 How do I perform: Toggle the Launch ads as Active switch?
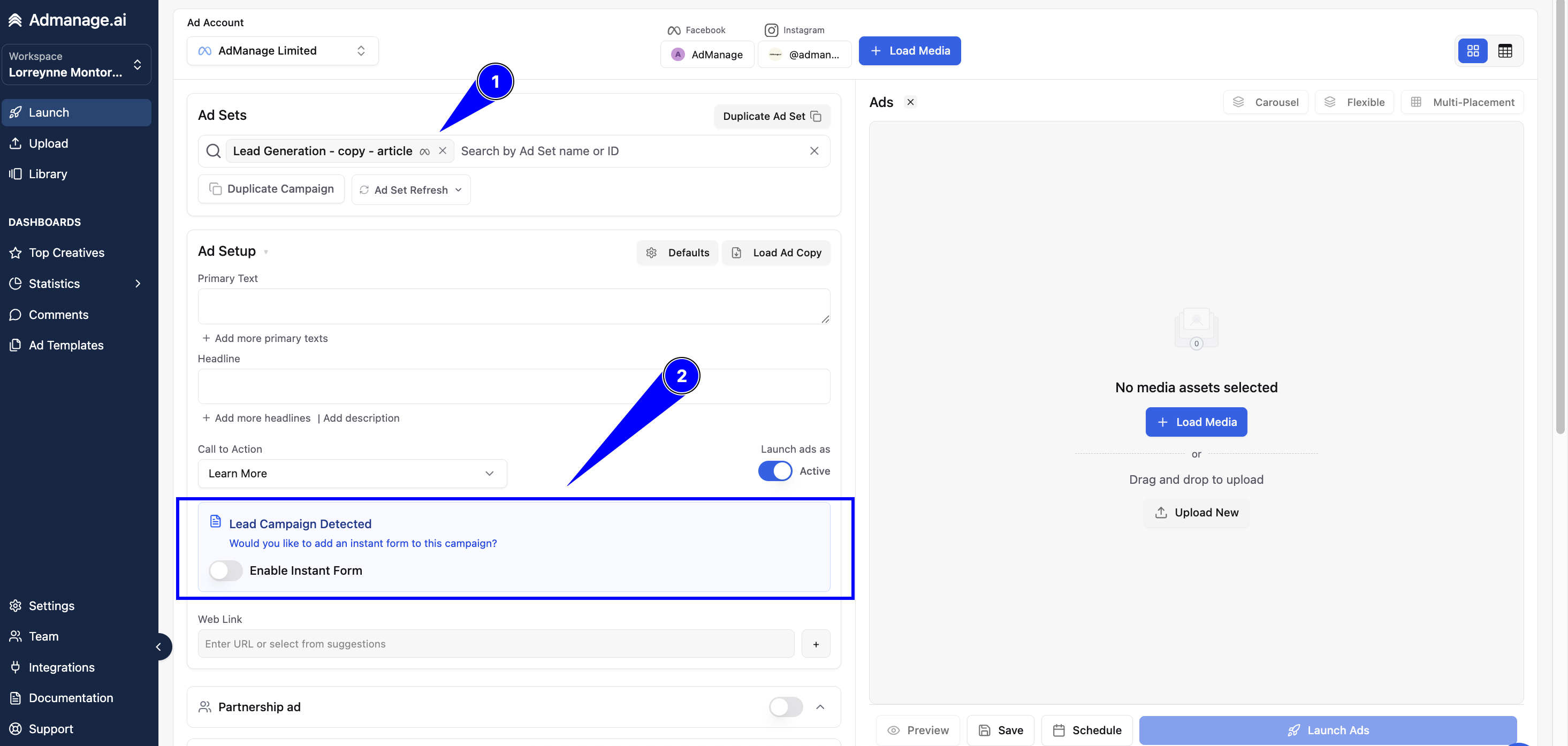click(775, 471)
